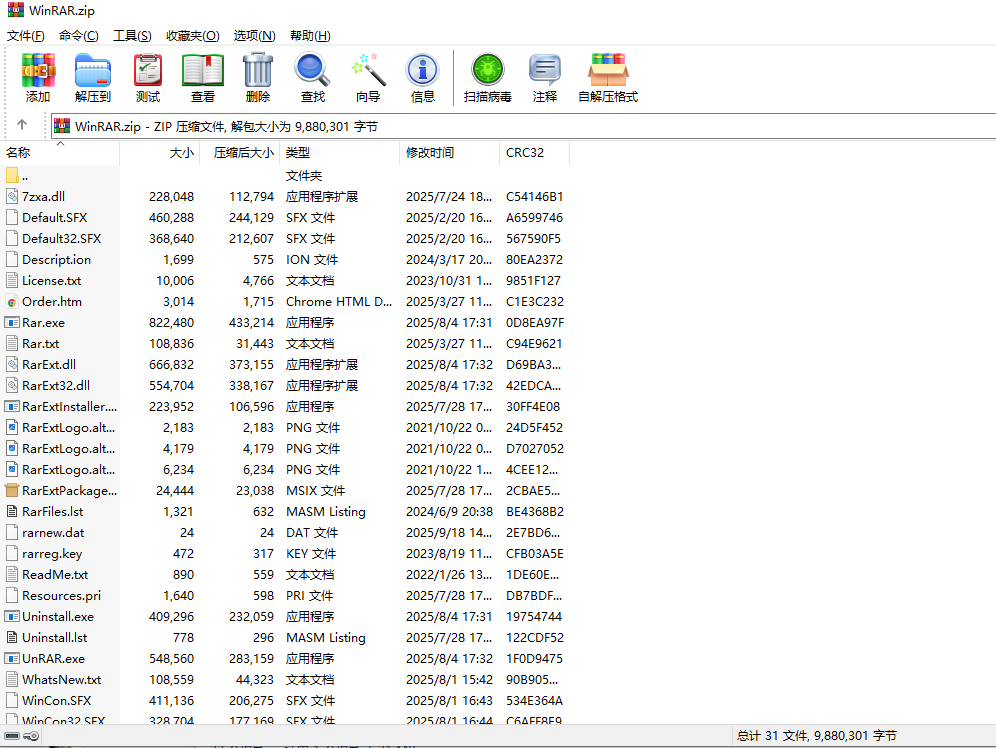The height and width of the screenshot is (748, 996).
Task: Select the WhatsNew.txt file name
Action: coord(62,679)
